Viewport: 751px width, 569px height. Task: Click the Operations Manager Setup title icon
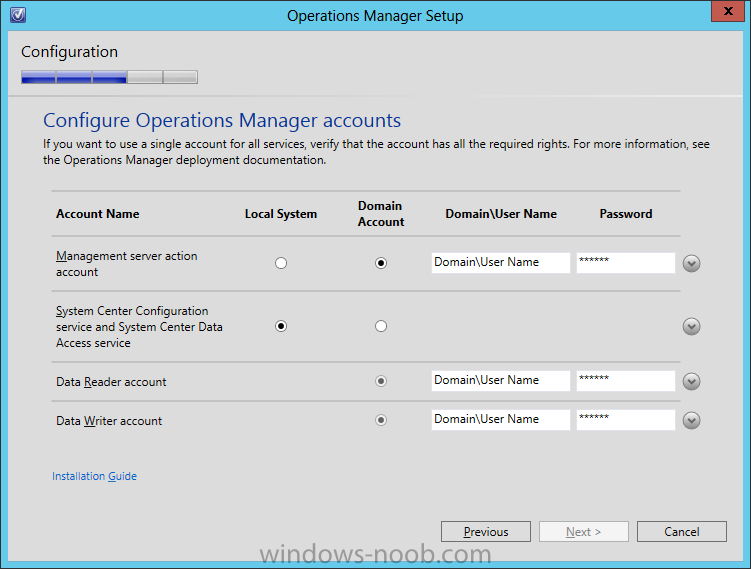(18, 15)
